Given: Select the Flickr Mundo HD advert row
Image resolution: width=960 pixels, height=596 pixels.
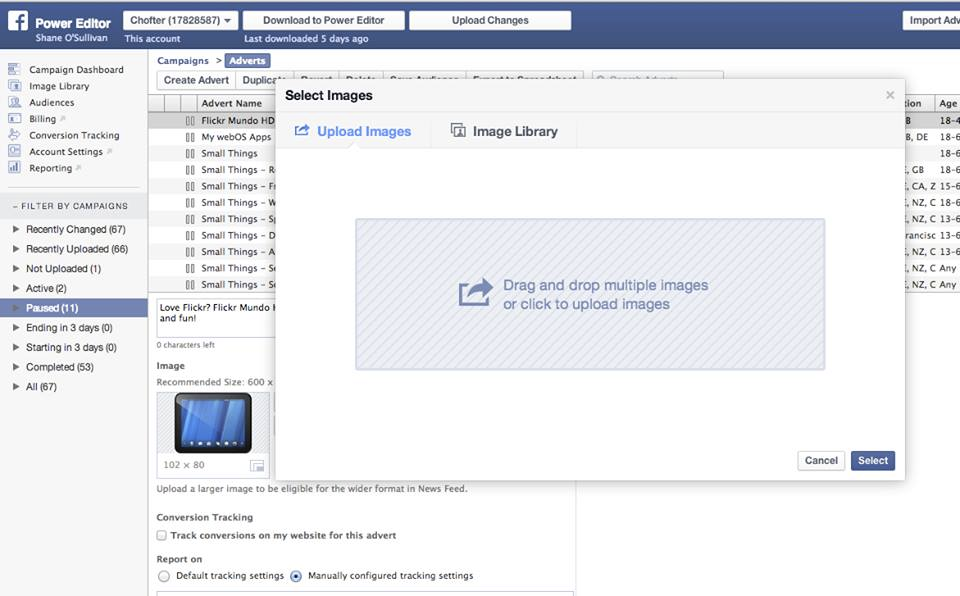Looking at the screenshot, I should click(212, 121).
